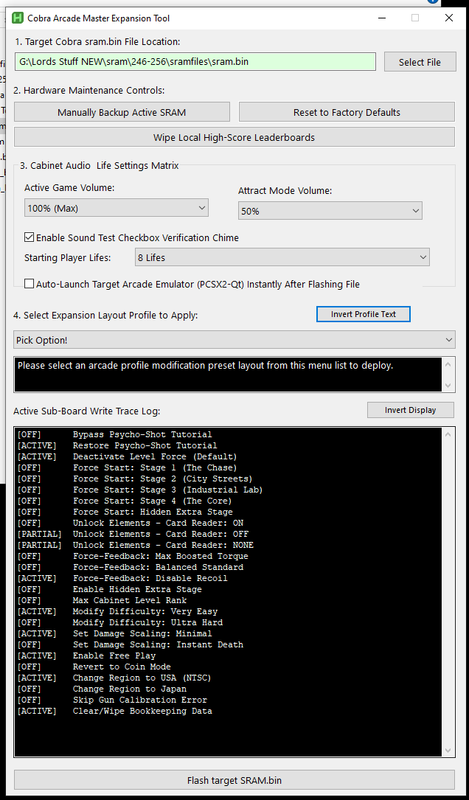469x800 pixels.
Task: Select log line Force-Feedback: Max Boosted Torque
Action: (133, 556)
